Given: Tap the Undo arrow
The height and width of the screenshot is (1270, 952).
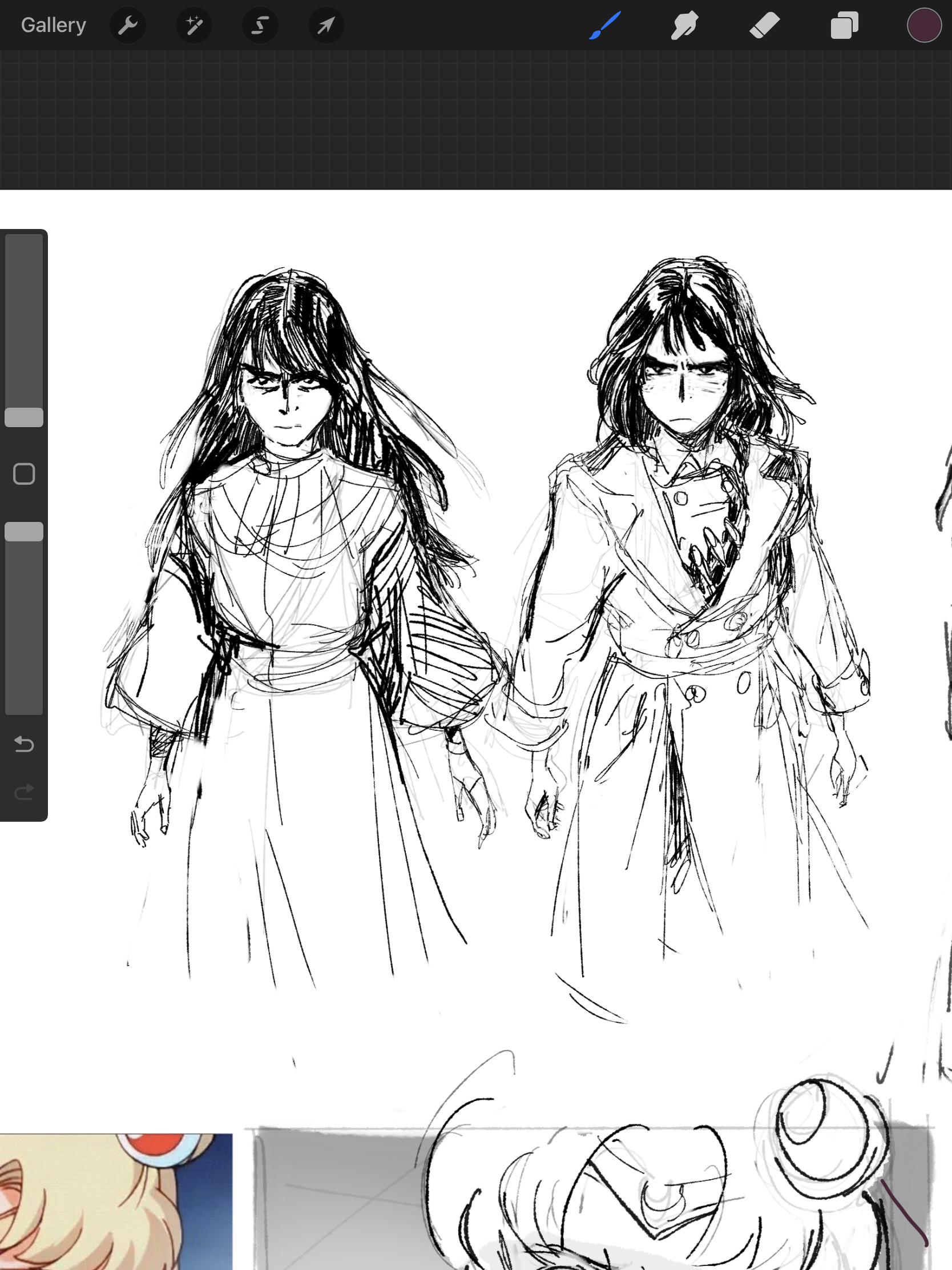Looking at the screenshot, I should (x=24, y=745).
